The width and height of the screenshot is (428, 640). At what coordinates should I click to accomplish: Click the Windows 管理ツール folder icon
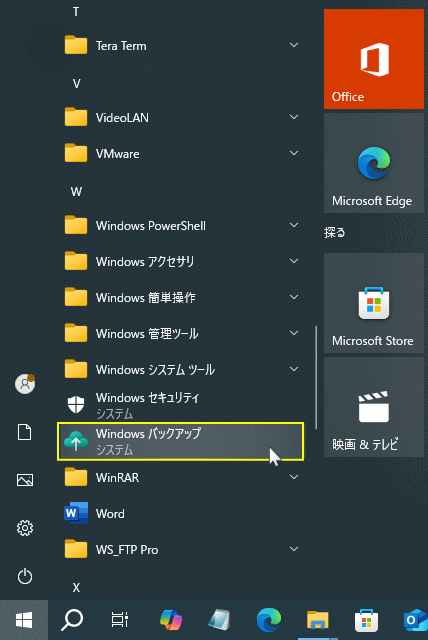pos(76,333)
